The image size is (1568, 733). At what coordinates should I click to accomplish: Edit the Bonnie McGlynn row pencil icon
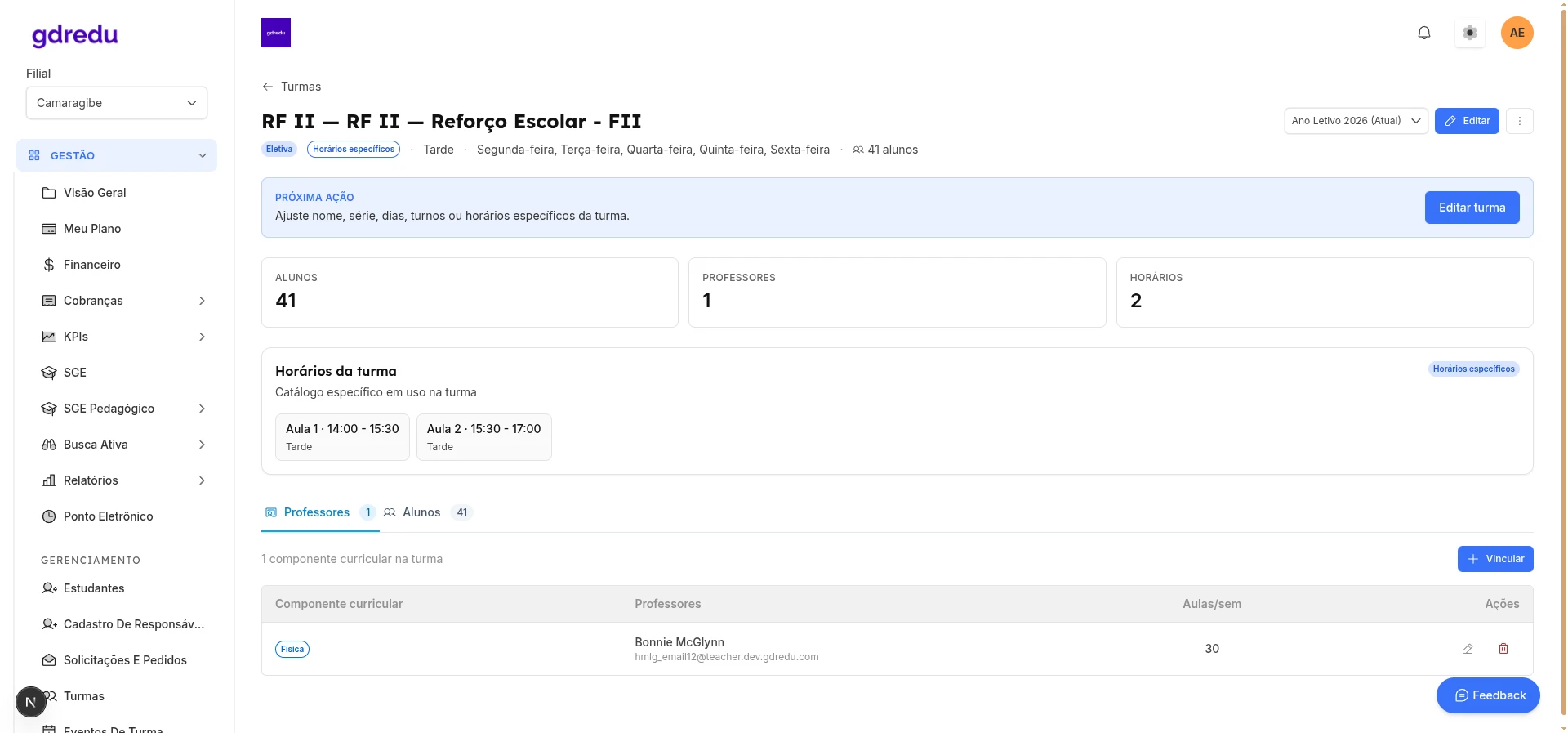pyautogui.click(x=1468, y=649)
